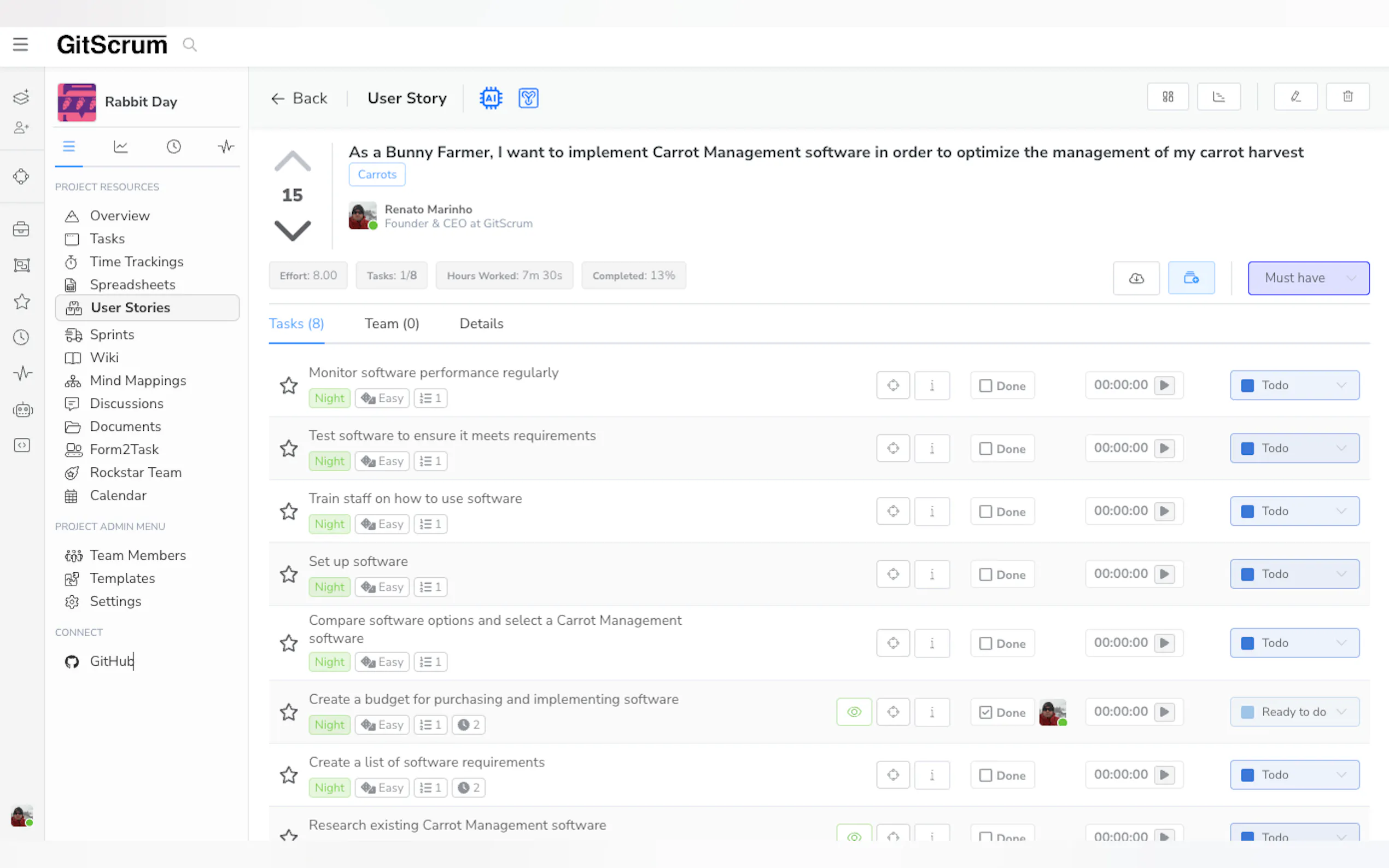
Task: Star the 'Set up software' task
Action: coord(288,574)
